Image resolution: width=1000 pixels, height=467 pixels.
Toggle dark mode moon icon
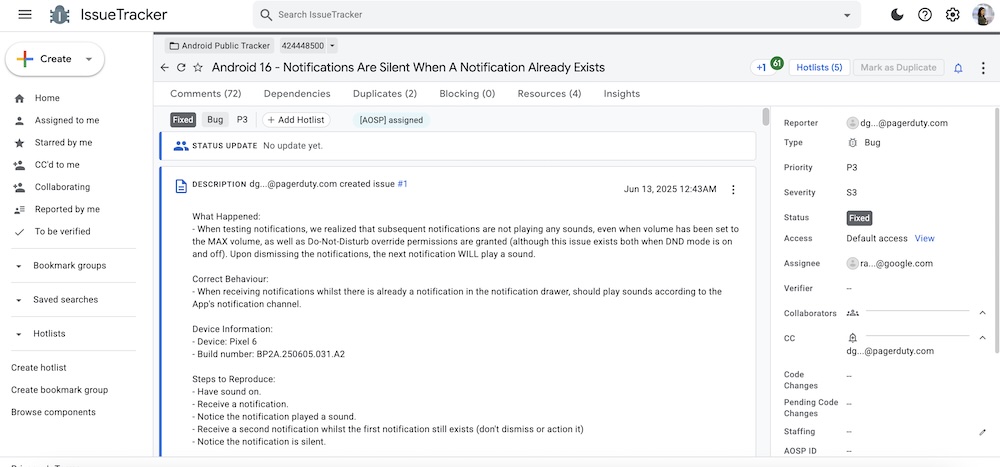(897, 15)
